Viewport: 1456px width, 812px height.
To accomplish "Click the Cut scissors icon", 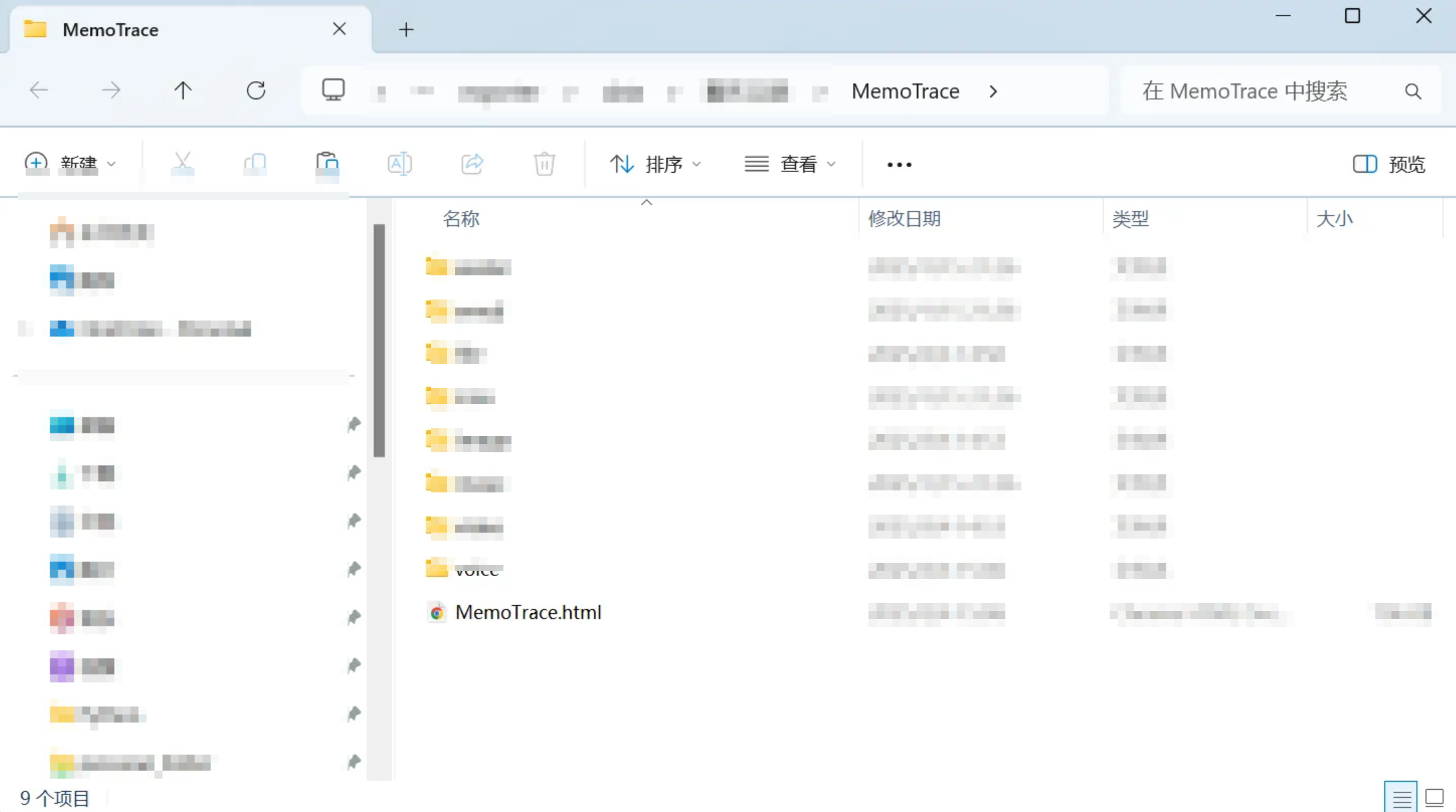I will pos(182,163).
